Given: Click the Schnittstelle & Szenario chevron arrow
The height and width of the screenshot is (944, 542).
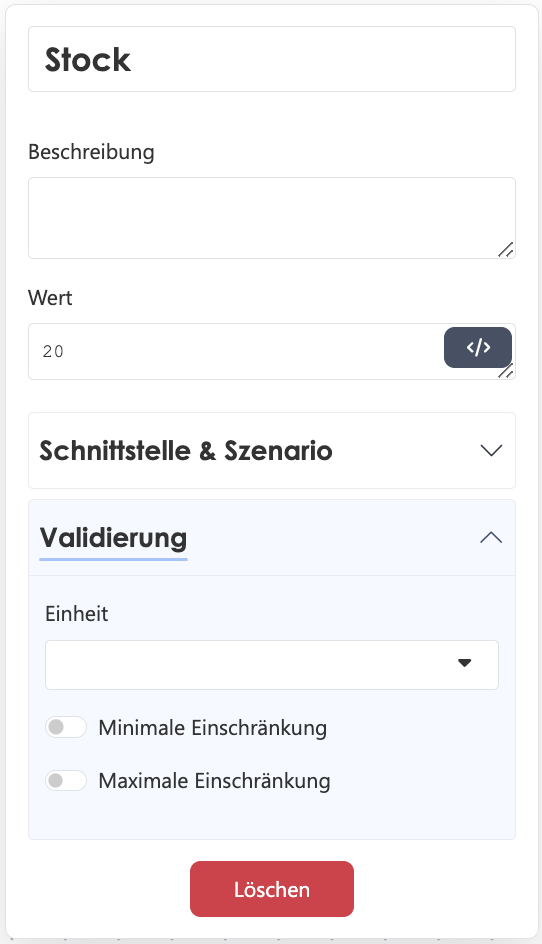Looking at the screenshot, I should pyautogui.click(x=491, y=450).
